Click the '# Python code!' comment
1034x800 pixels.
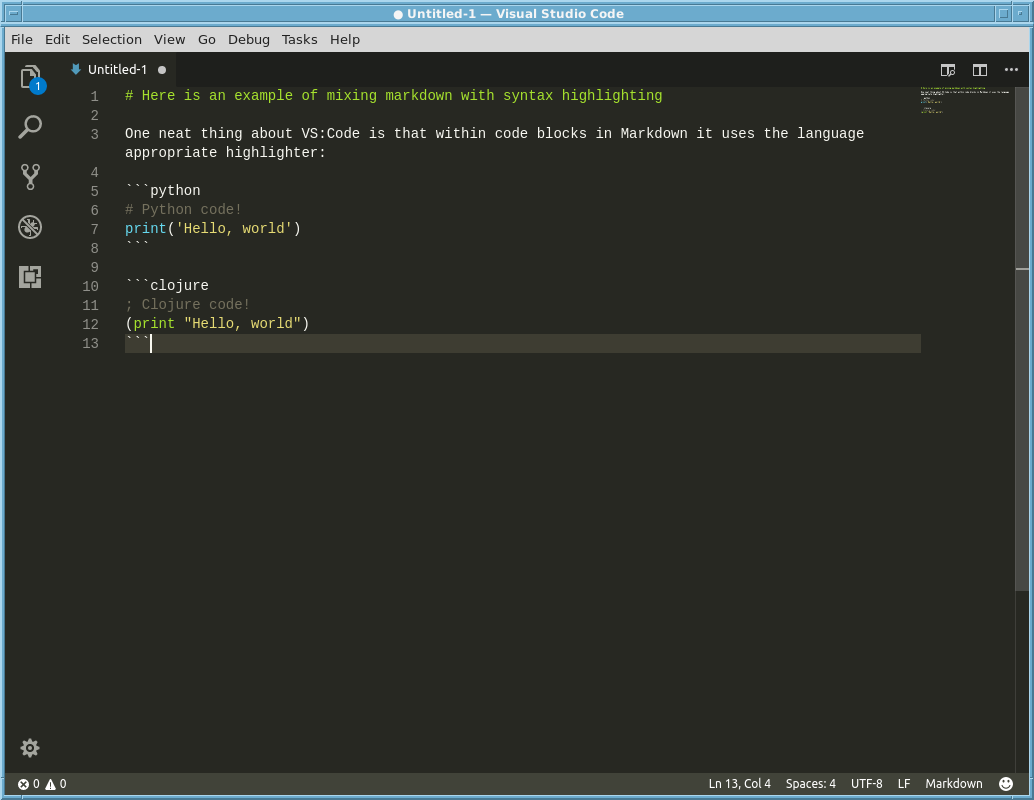[x=183, y=210]
